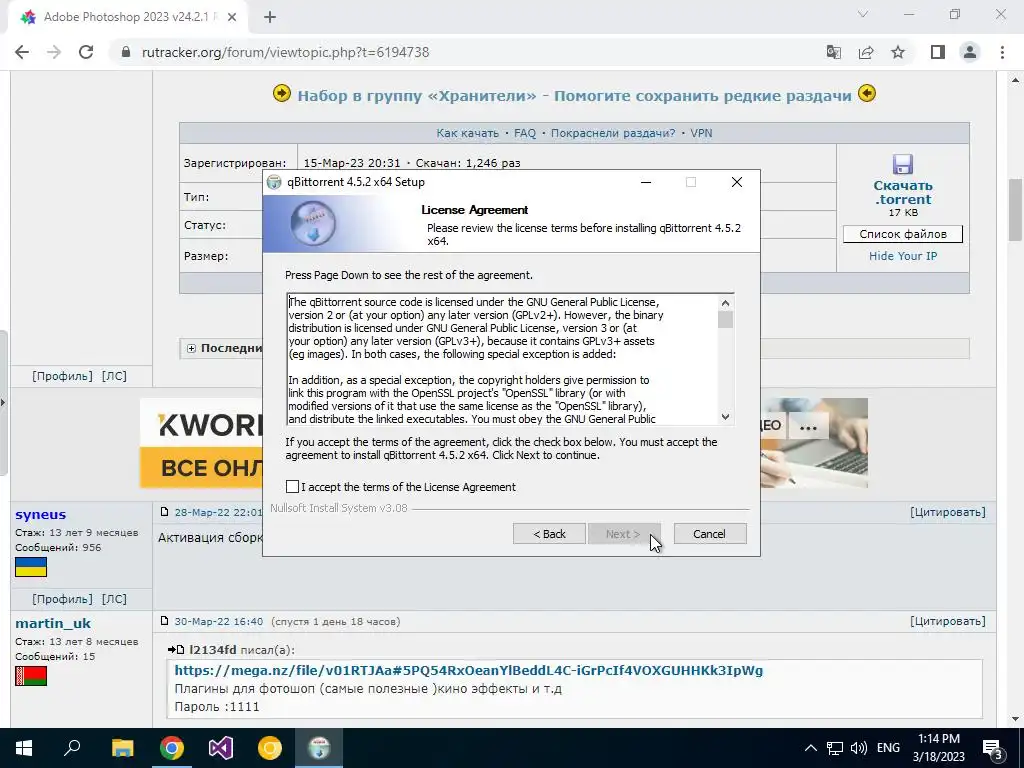The image size is (1024, 768).
Task: Open Как качать link
Action: pos(468,133)
